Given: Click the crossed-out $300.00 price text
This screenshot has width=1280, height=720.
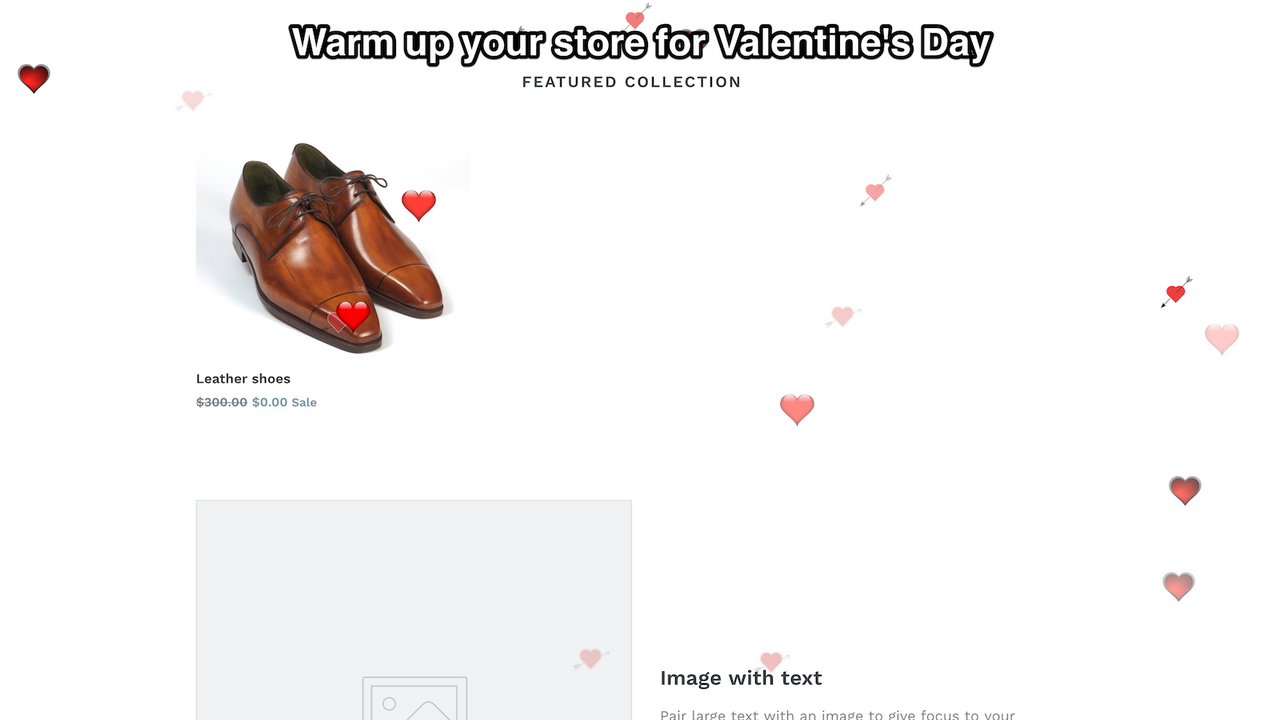Looking at the screenshot, I should point(220,402).
